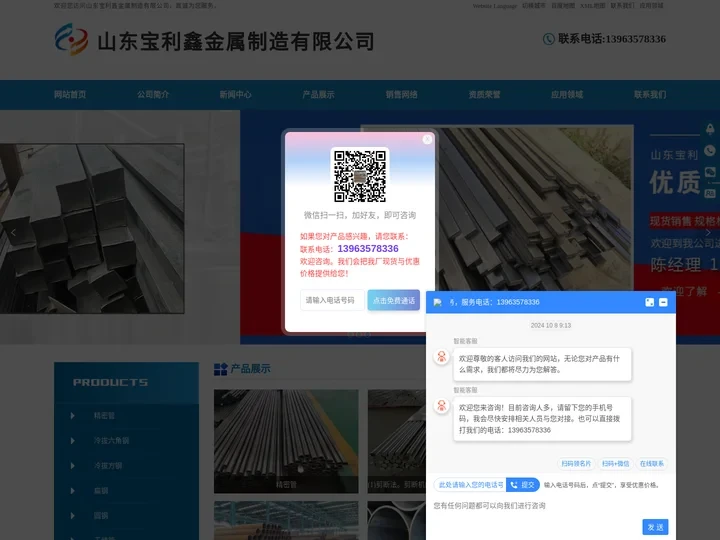Click the top-bar 联系我们 link

(622, 6)
